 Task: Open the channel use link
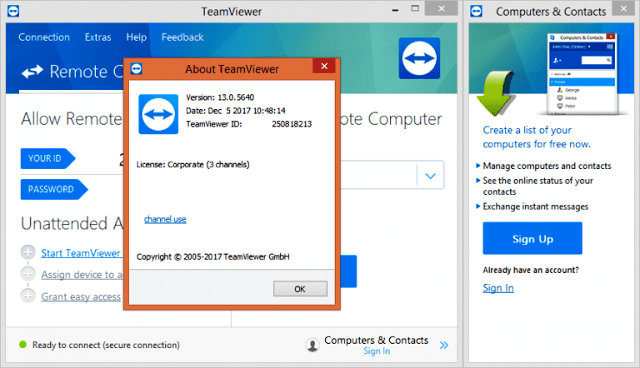coord(165,219)
